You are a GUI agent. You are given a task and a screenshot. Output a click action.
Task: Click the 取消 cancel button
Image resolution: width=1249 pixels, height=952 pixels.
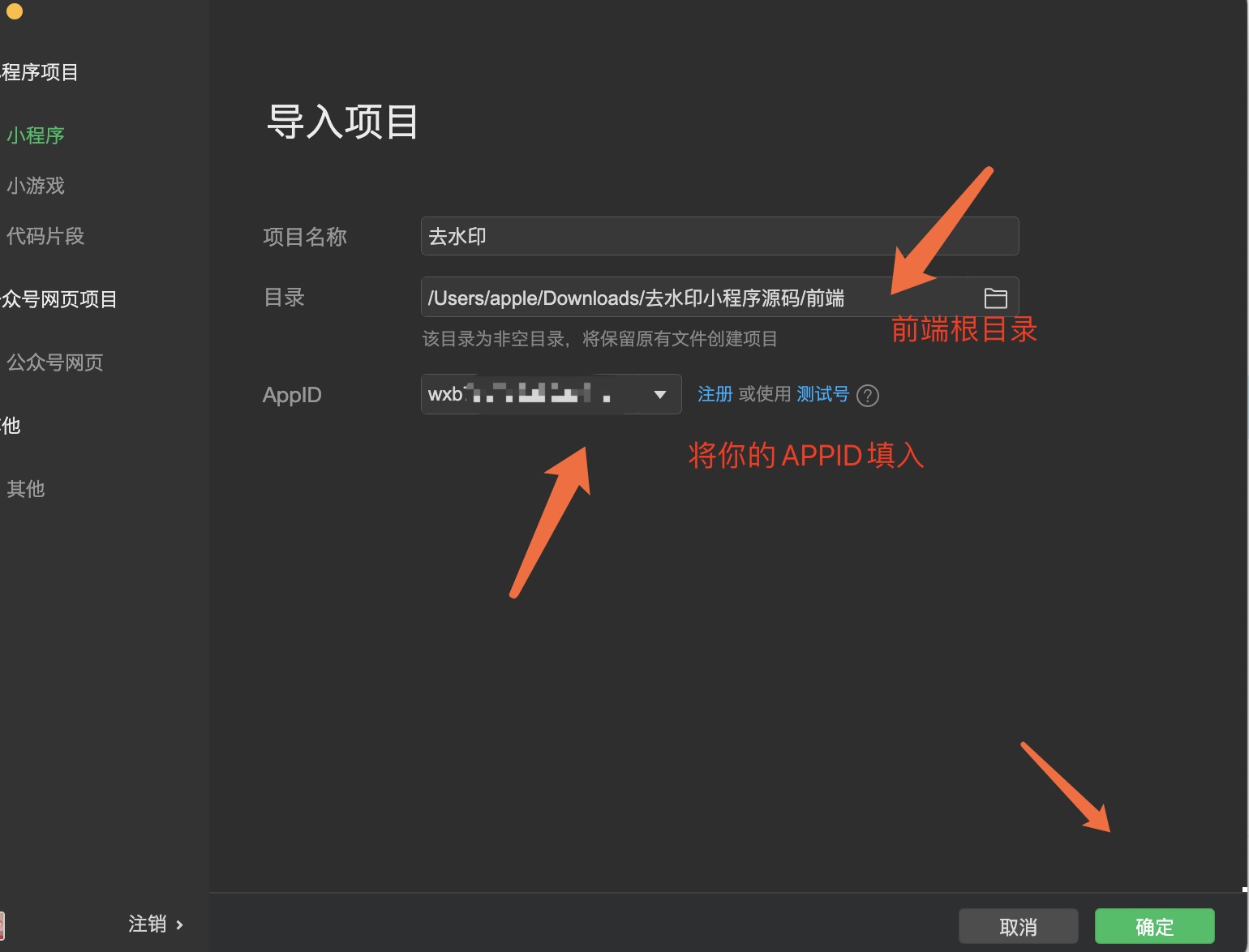(x=1019, y=926)
